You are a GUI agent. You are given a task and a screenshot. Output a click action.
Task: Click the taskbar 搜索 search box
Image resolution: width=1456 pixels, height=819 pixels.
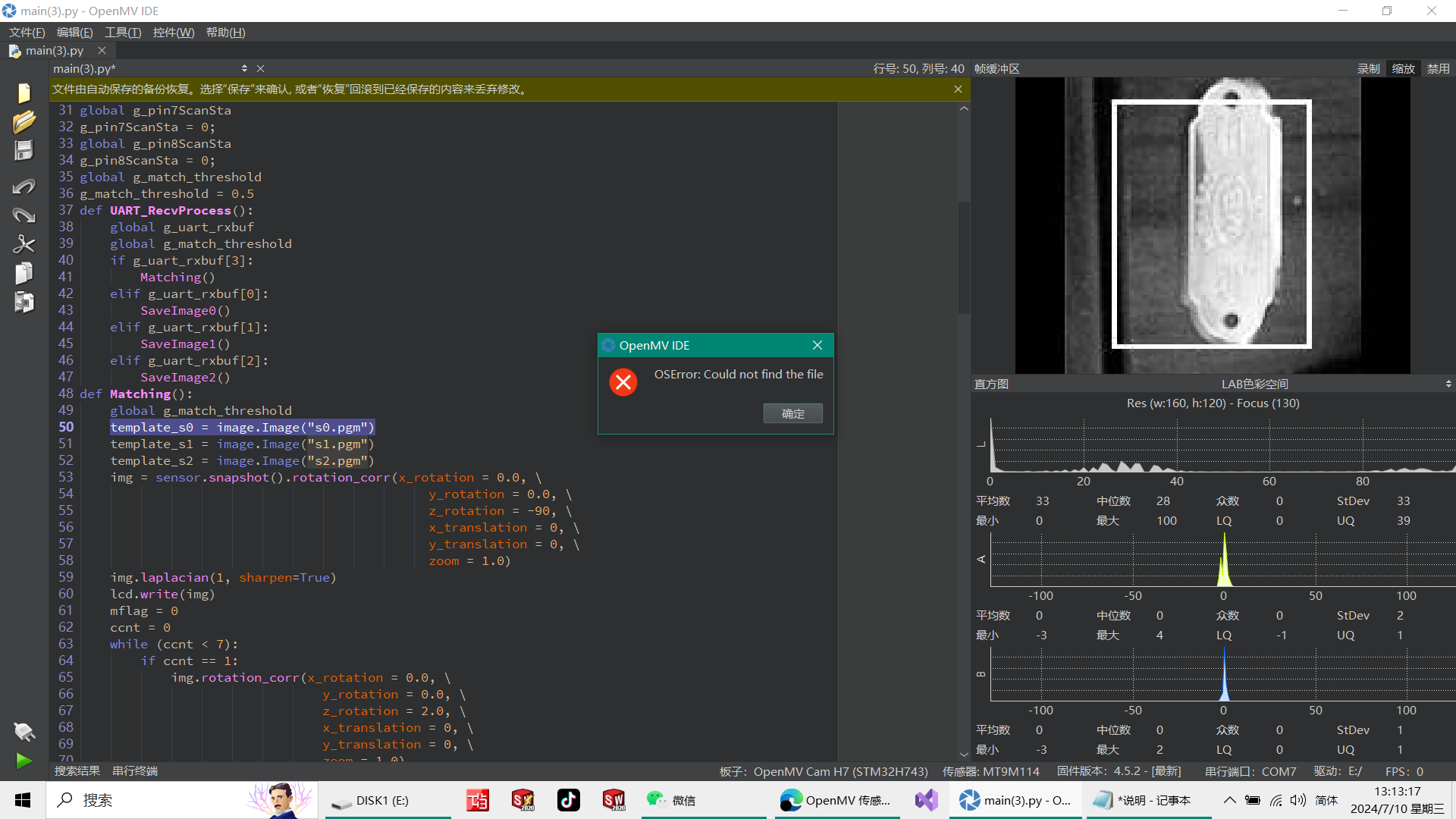click(x=182, y=800)
